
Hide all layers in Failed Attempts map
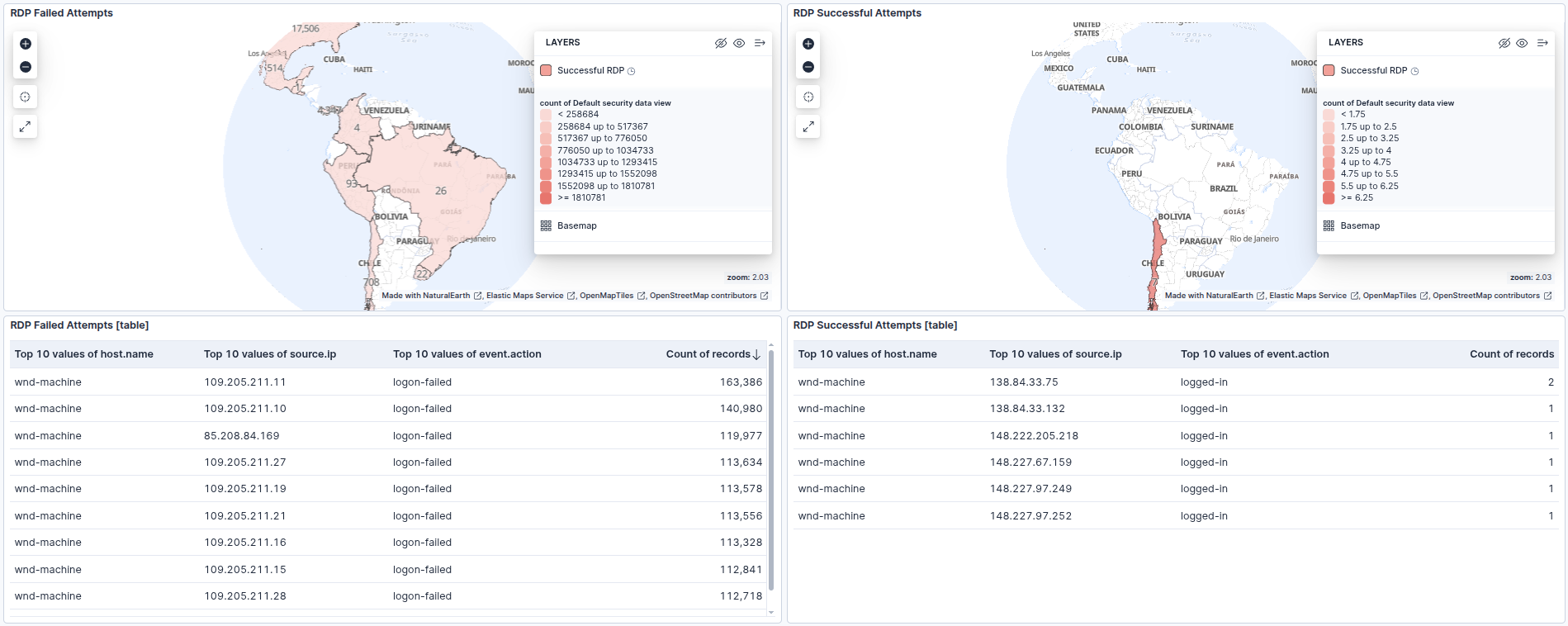pyautogui.click(x=721, y=43)
